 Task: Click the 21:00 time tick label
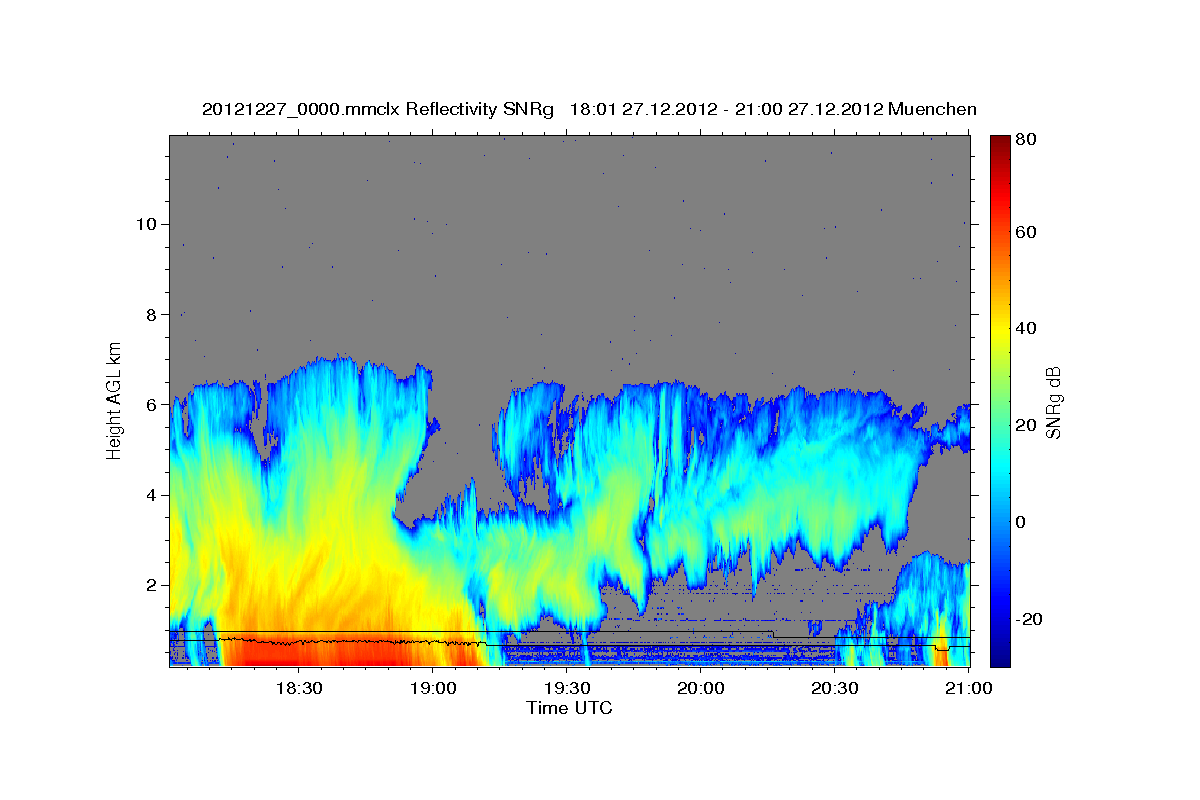click(x=969, y=688)
